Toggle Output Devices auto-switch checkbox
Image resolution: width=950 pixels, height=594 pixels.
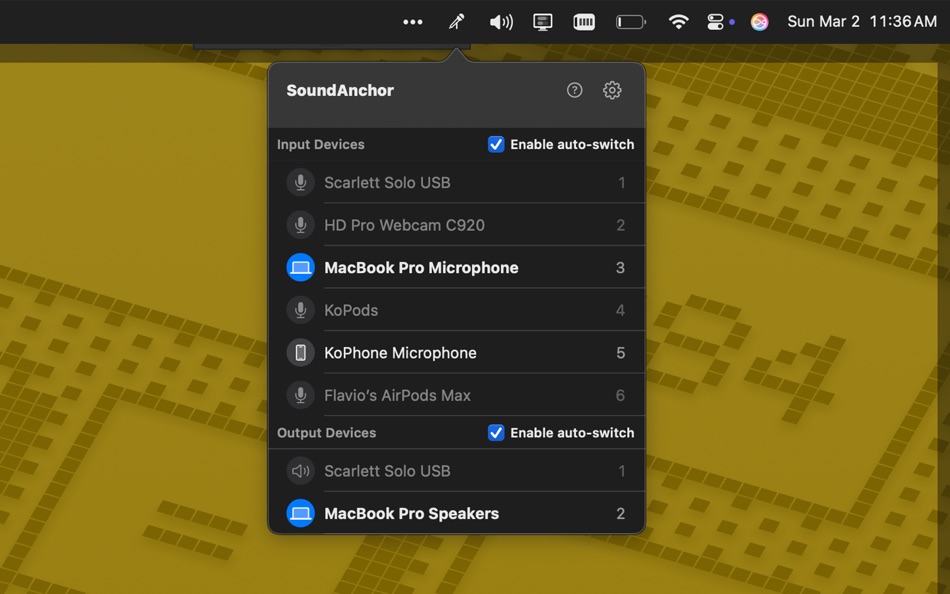pyautogui.click(x=496, y=433)
